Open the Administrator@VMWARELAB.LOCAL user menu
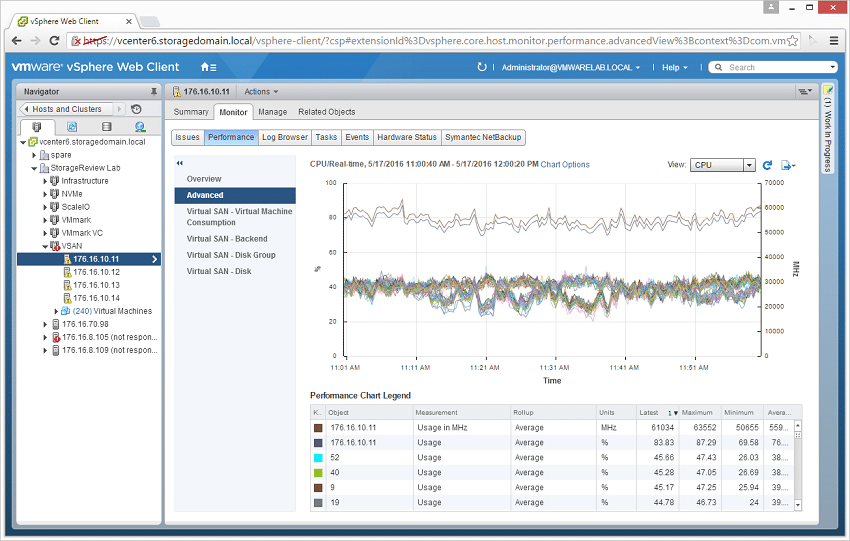The height and width of the screenshot is (541, 850). tap(570, 67)
